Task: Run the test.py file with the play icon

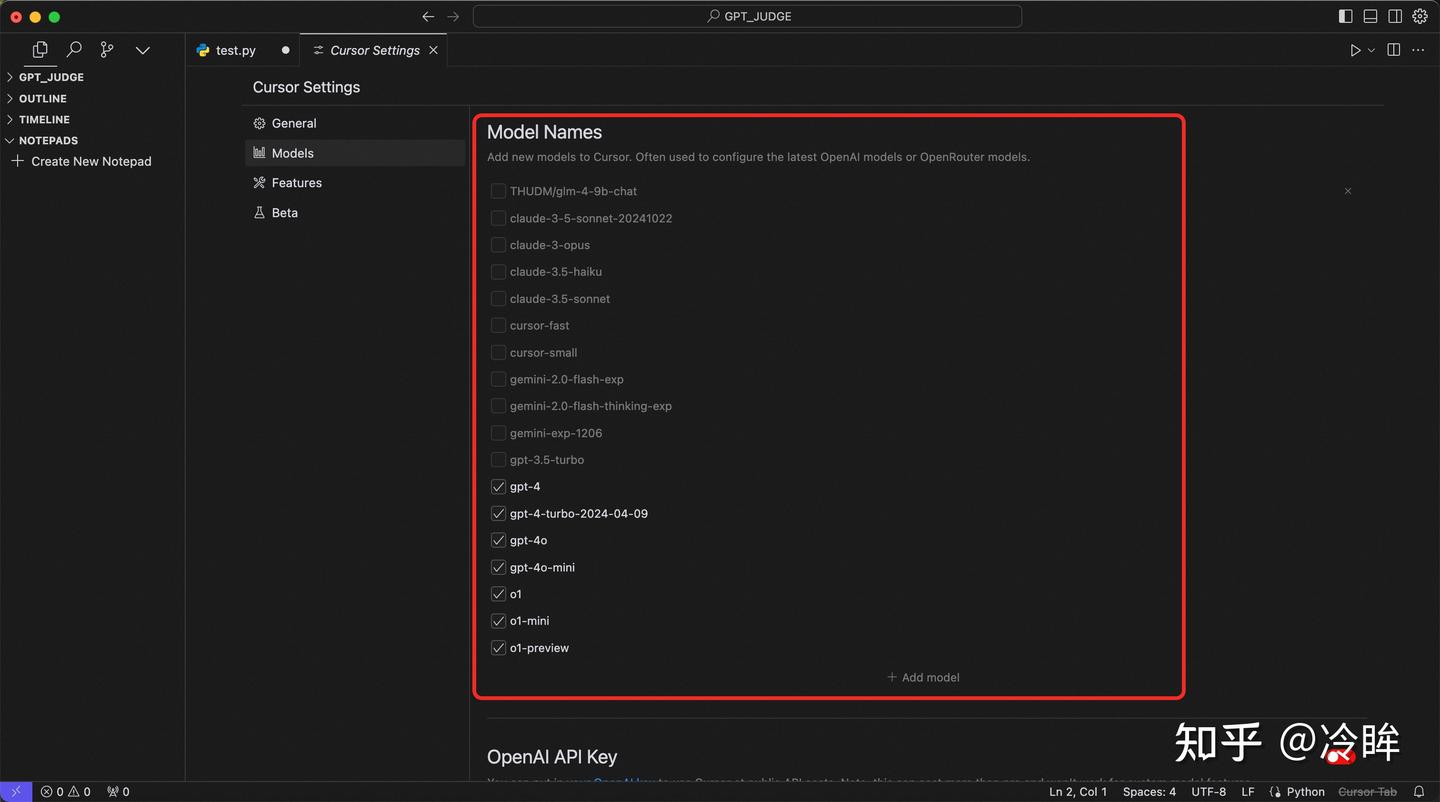Action: pos(1355,49)
